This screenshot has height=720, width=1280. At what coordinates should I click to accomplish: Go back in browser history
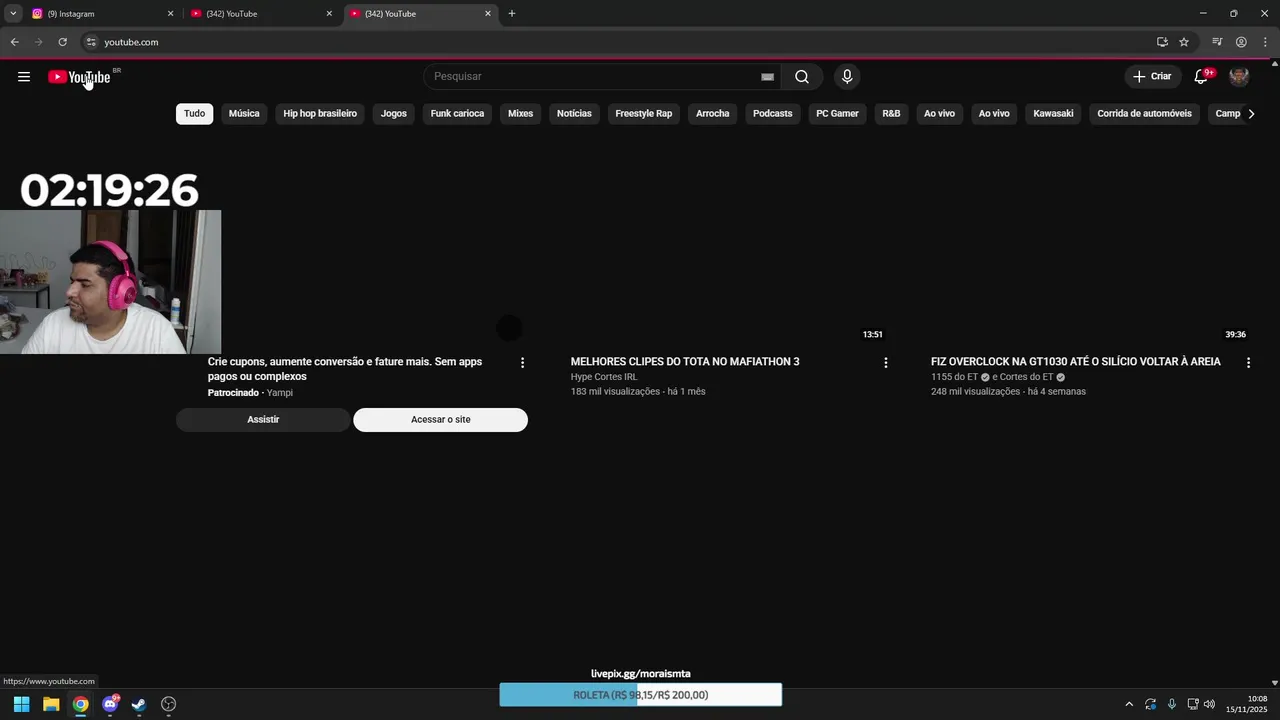pos(14,42)
